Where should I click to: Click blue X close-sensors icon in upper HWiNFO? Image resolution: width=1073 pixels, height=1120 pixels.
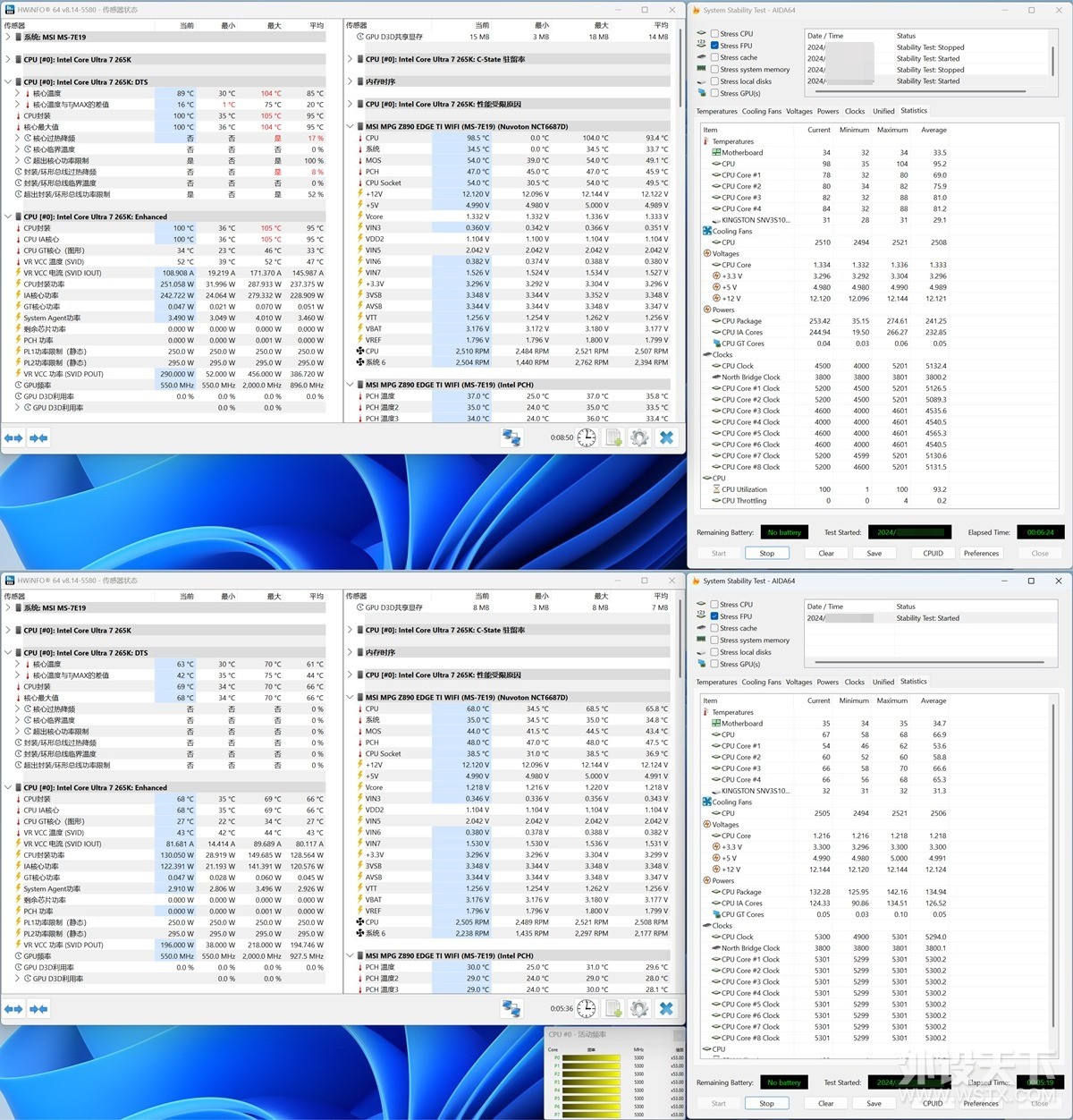666,438
